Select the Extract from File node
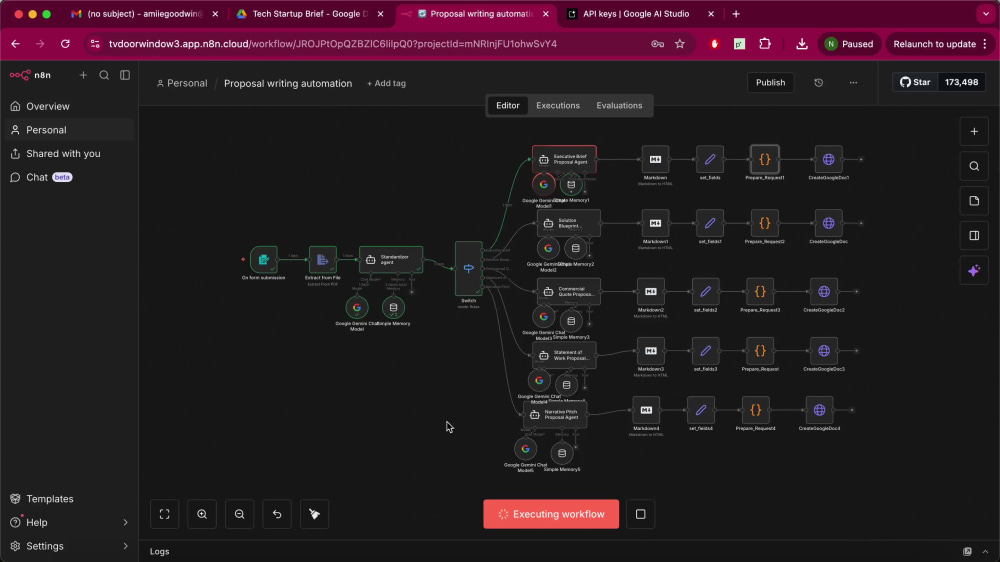Viewport: 1000px width, 562px height. coord(323,260)
